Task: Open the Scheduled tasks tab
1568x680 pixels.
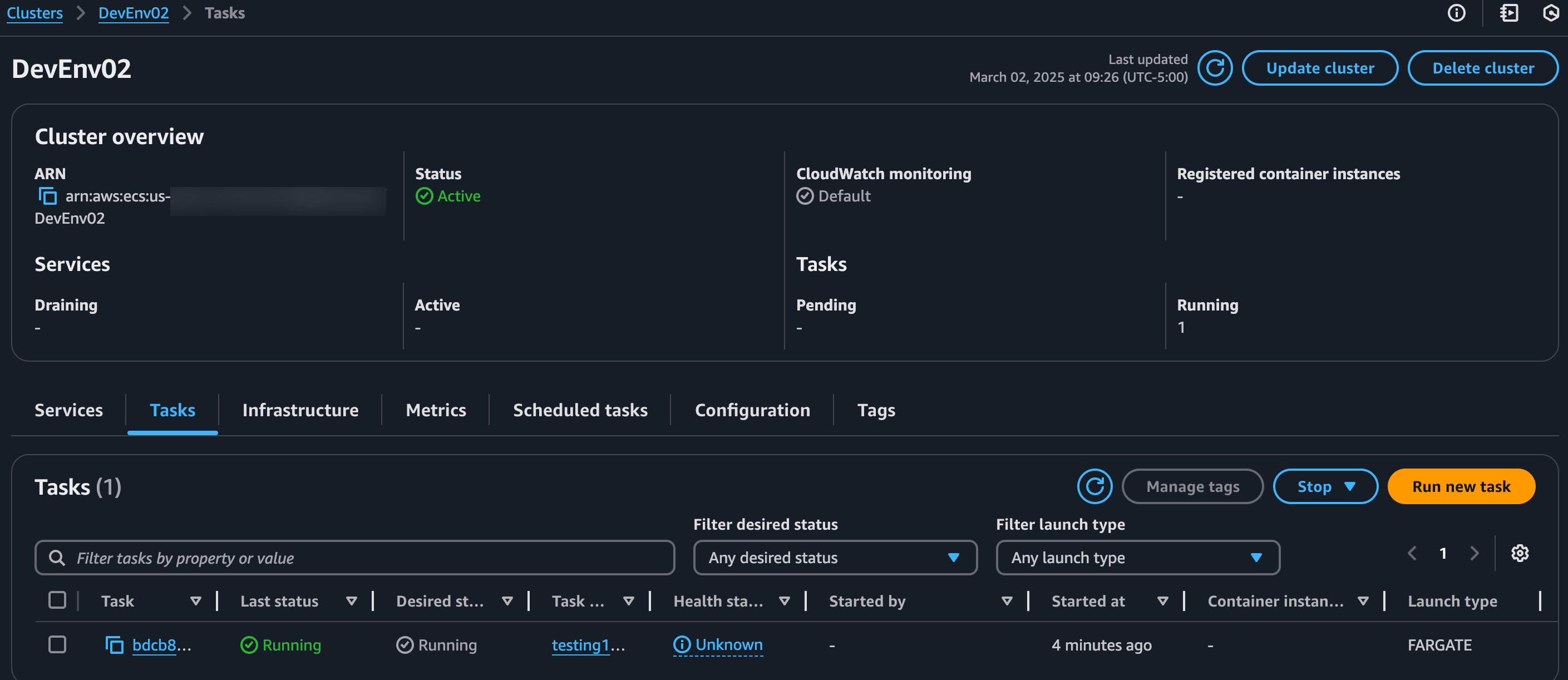Action: tap(579, 410)
